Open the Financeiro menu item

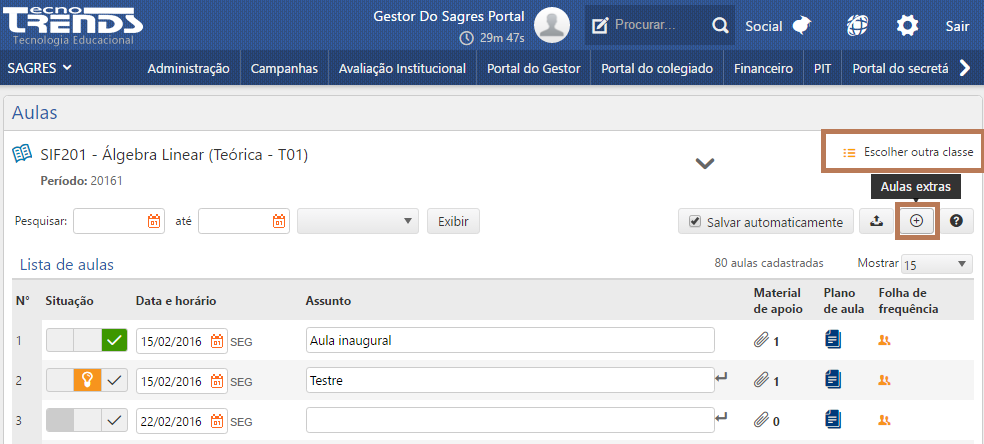click(763, 69)
